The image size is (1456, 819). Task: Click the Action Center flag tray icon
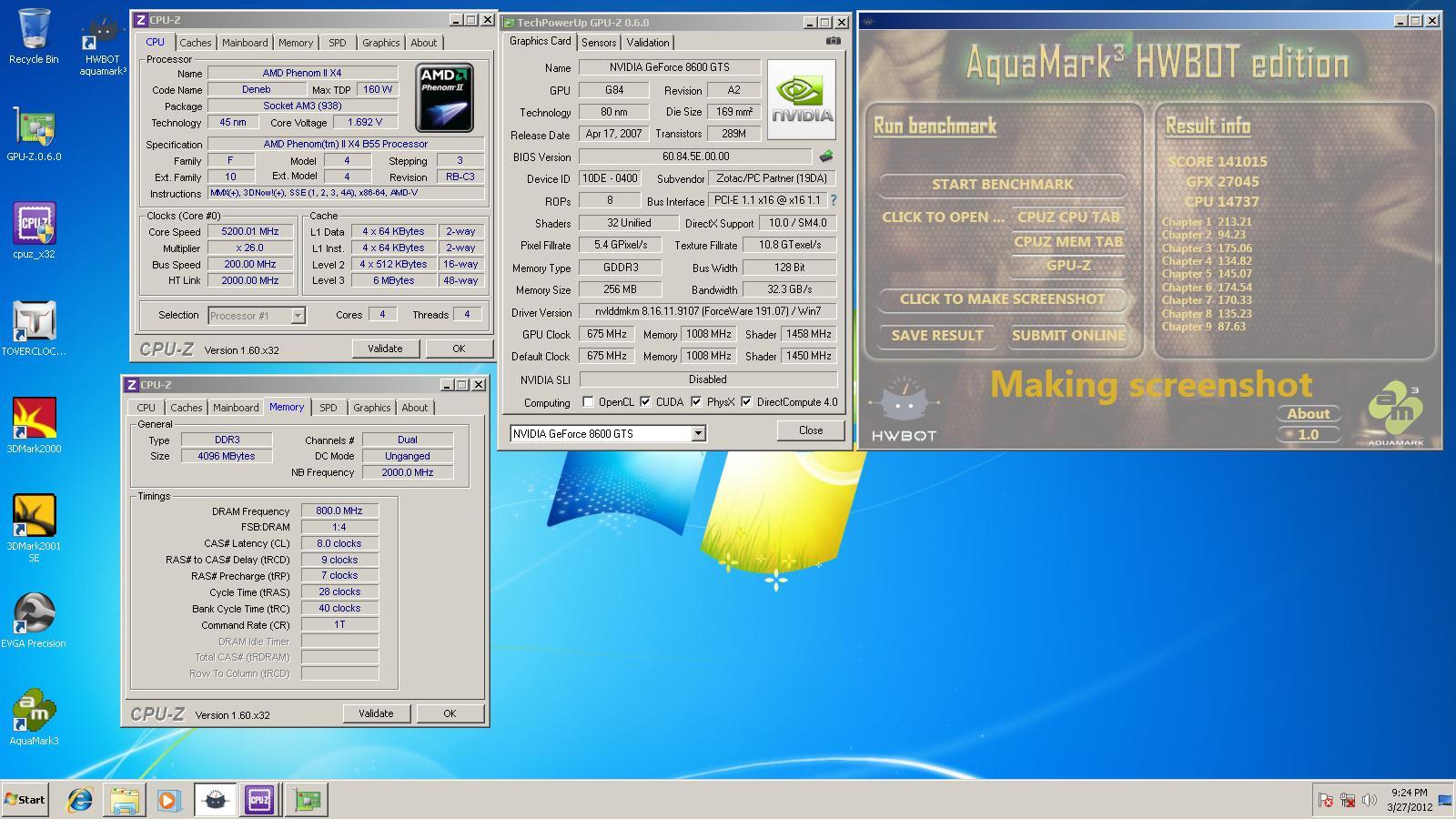[1326, 801]
